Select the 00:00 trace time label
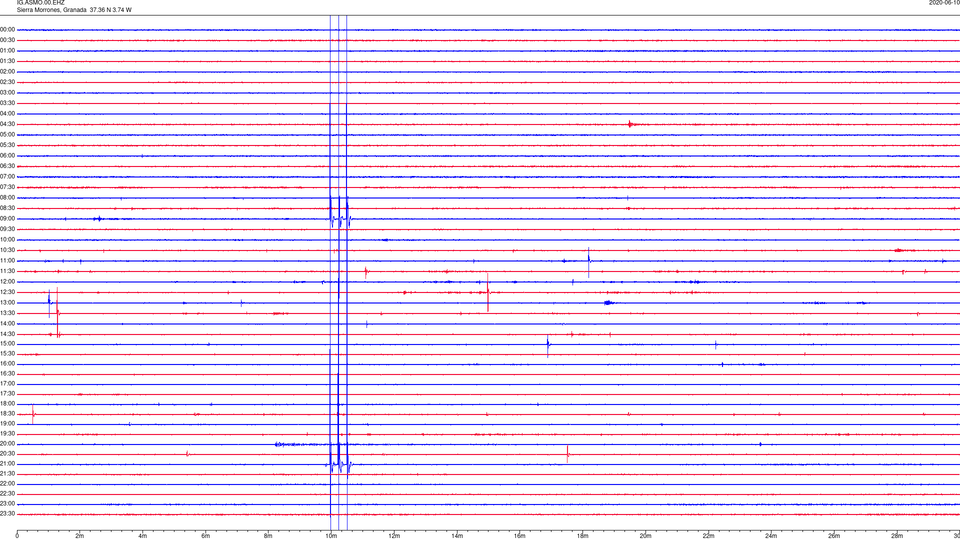This screenshot has width=960, height=540. point(8,29)
